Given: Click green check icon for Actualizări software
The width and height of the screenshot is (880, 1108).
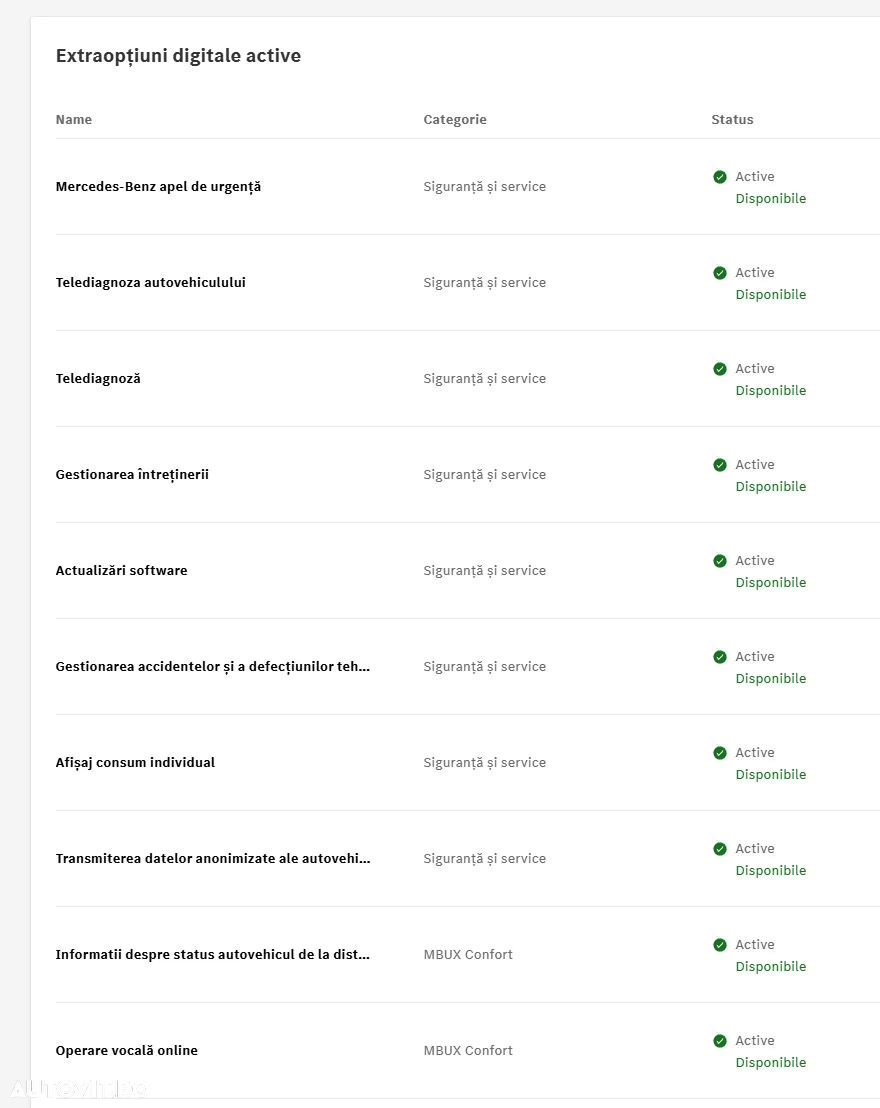Looking at the screenshot, I should (x=720, y=561).
